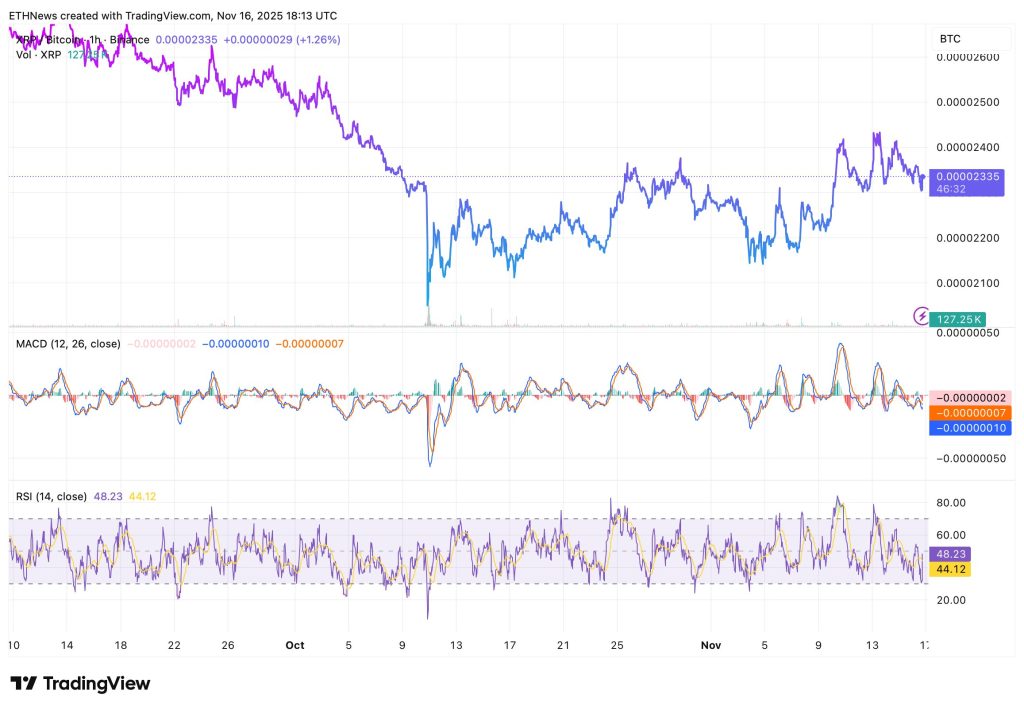Click the MACD (12, 26, close) indicator label
The image size is (1024, 710).
tap(70, 343)
